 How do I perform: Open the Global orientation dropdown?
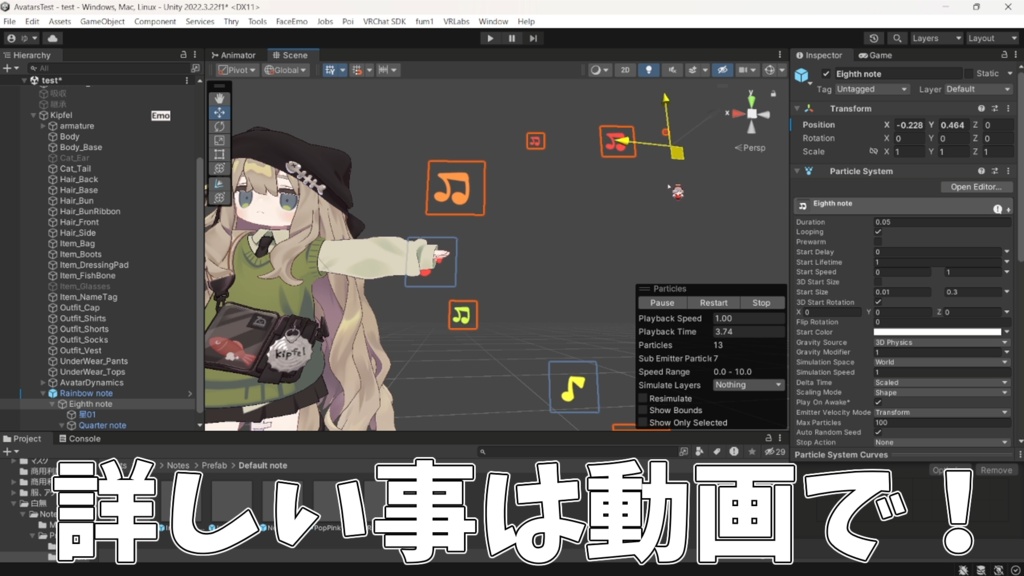click(x=285, y=70)
